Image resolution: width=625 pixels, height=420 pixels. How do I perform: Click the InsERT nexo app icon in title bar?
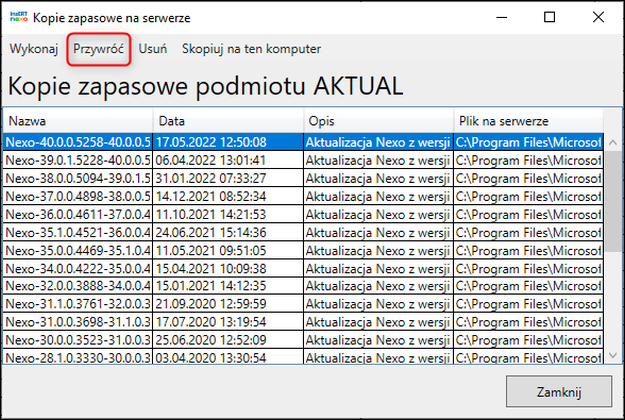(19, 17)
